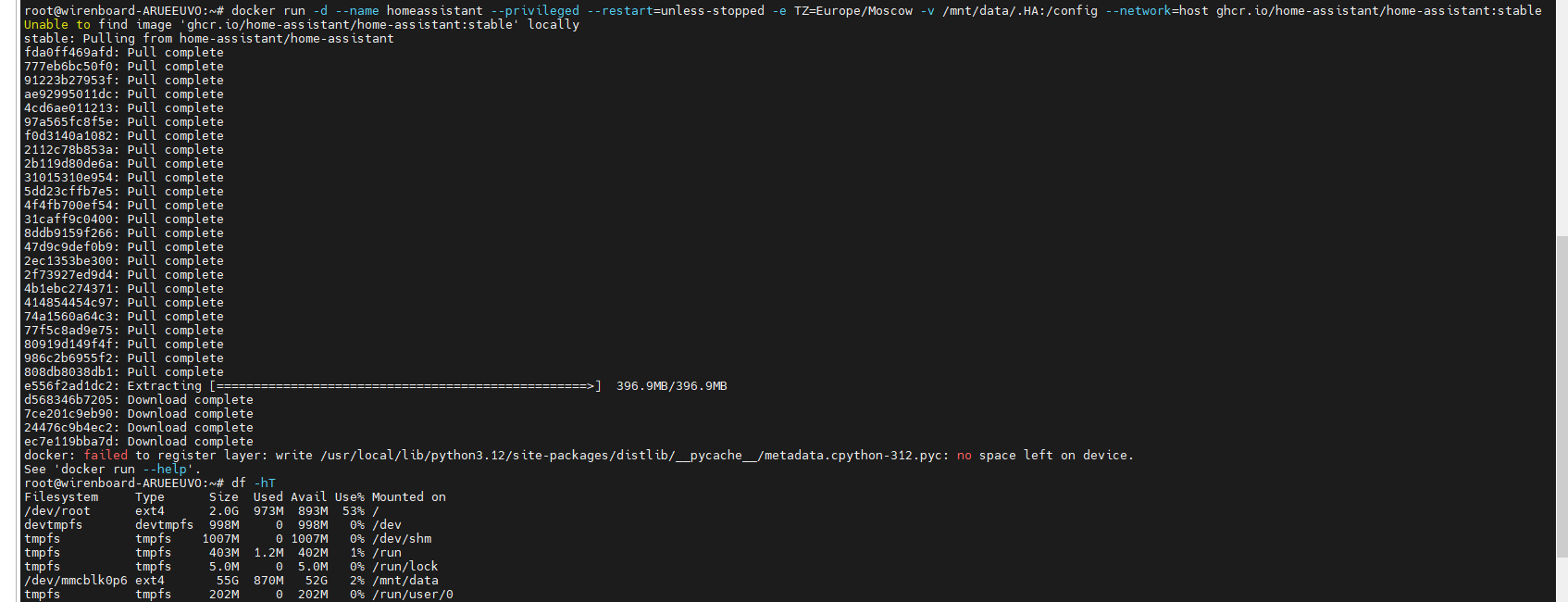The height and width of the screenshot is (602, 1568).
Task: Click layer line '31caff9c0400: Pull complete'
Action: [124, 219]
